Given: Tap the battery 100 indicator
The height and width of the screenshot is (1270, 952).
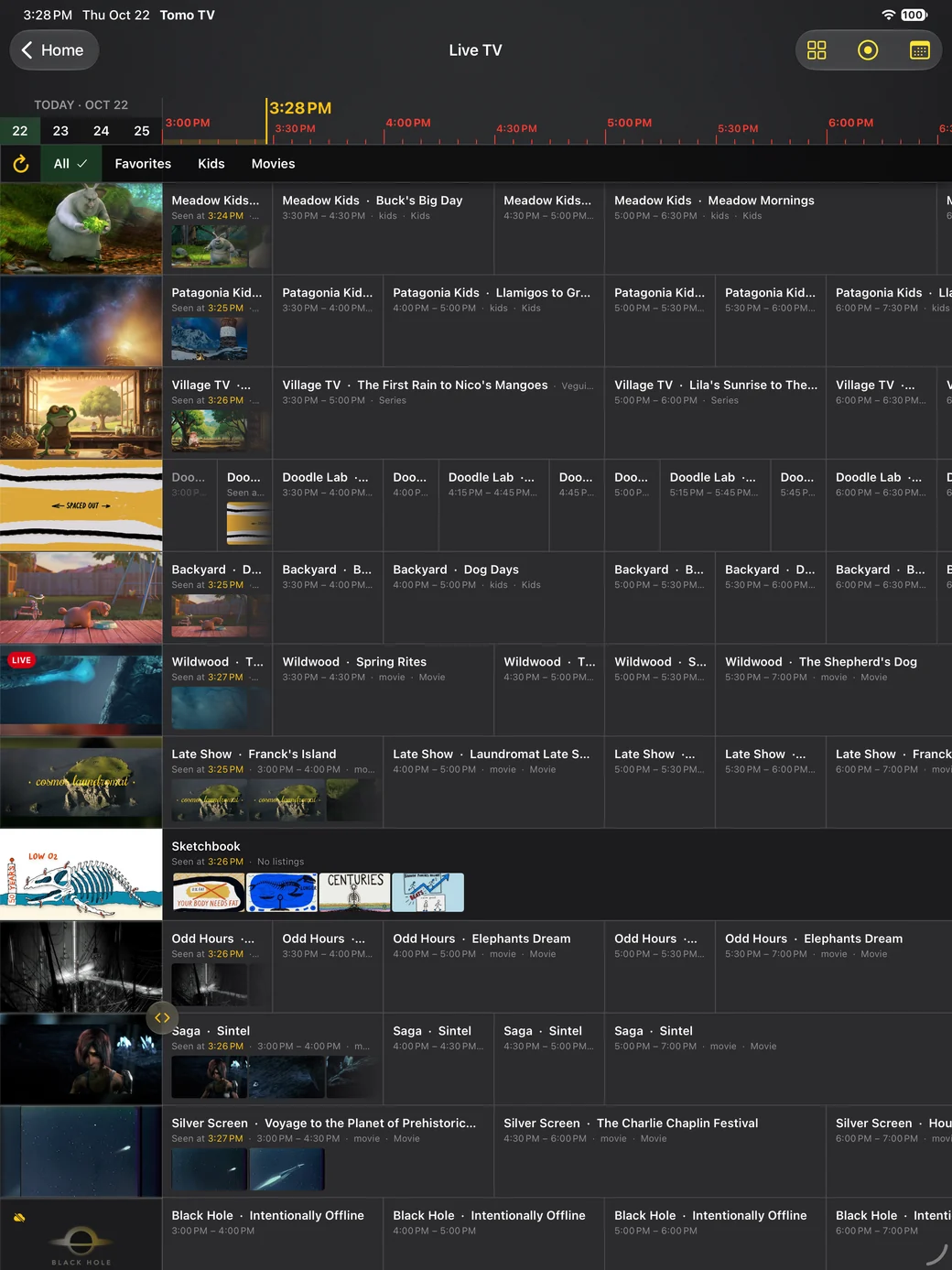Looking at the screenshot, I should (914, 15).
